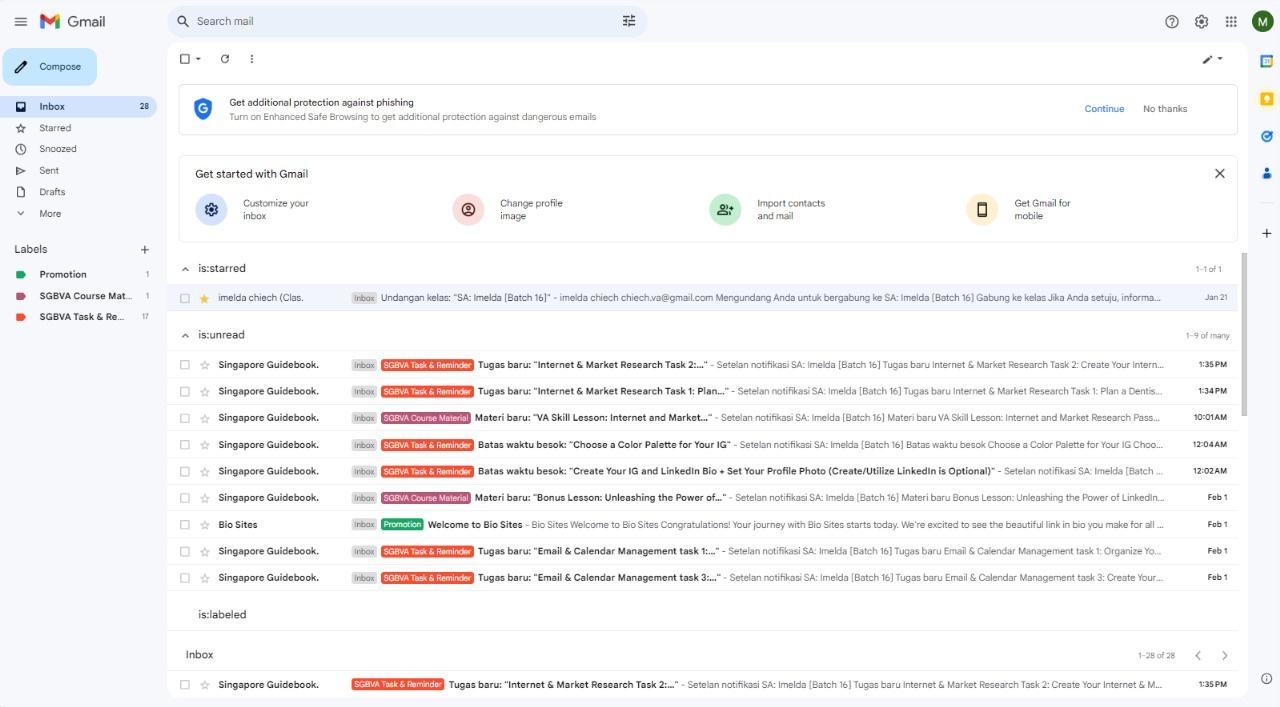Open Contacts side panel
Screen dimensions: 1280x707
click(1266, 173)
